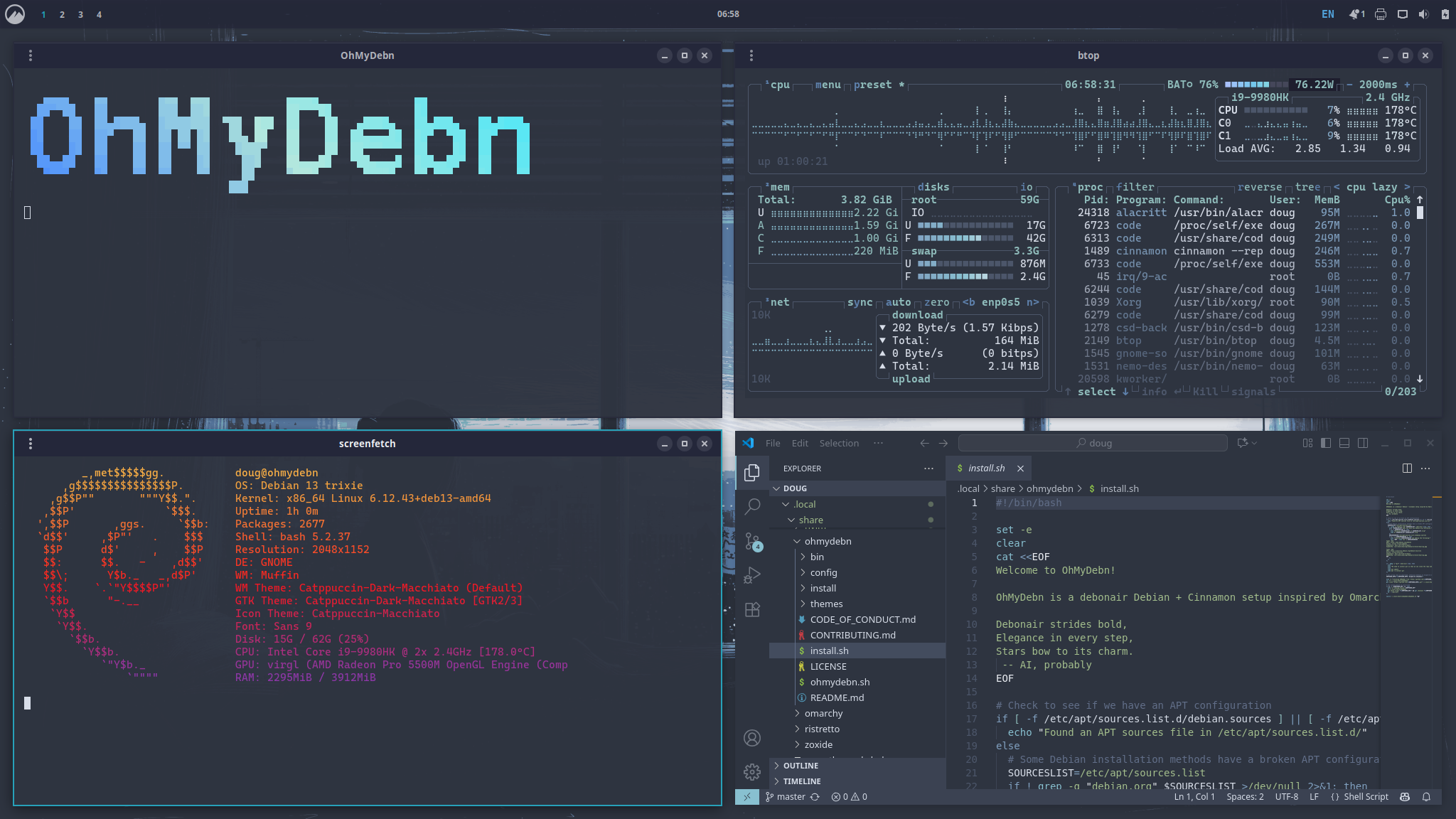Open the Source Control view
The width and height of the screenshot is (1456, 819).
pos(752,541)
